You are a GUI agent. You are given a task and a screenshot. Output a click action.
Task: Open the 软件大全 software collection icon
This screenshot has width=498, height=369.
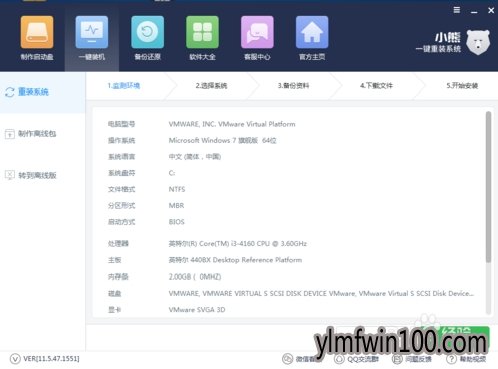[202, 32]
